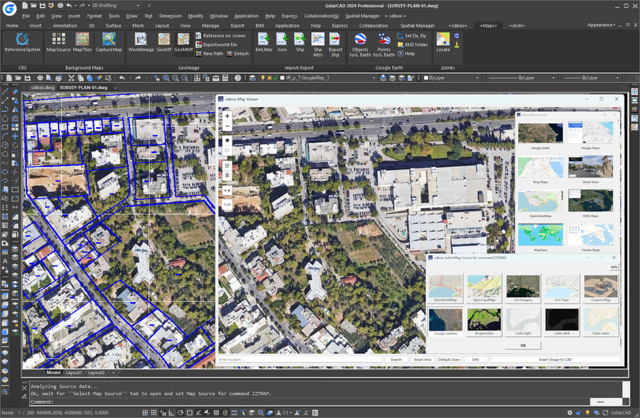Open the Shp Attrs tool
The image size is (640, 418).
coord(318,45)
